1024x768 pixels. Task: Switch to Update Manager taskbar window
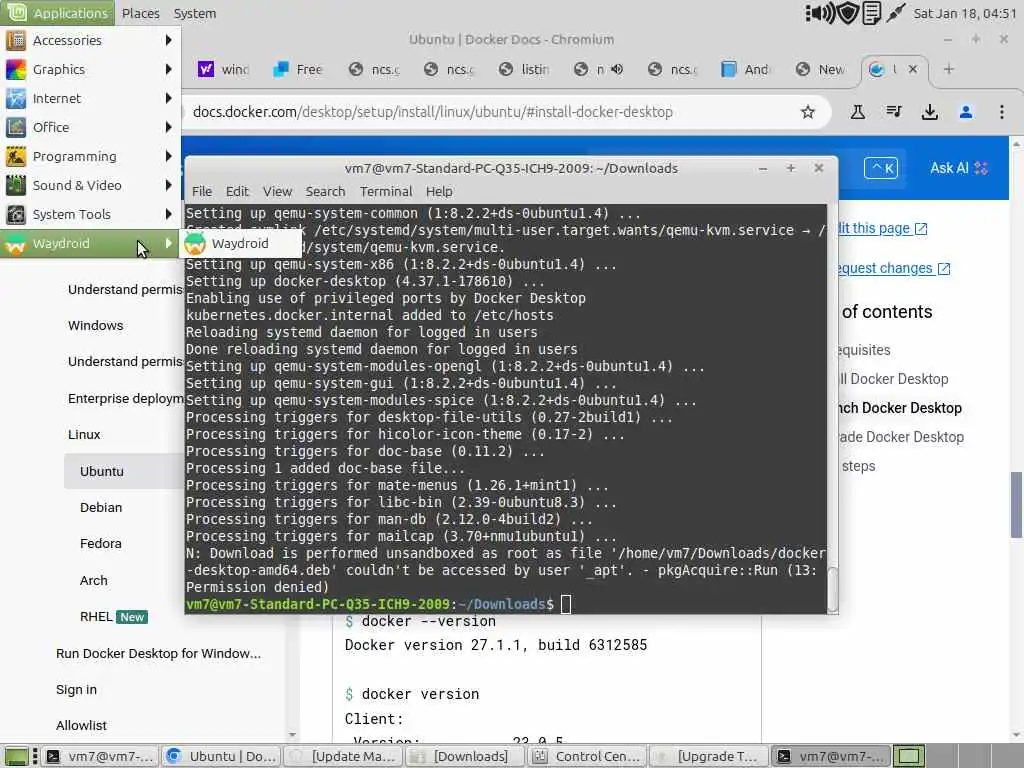click(343, 756)
